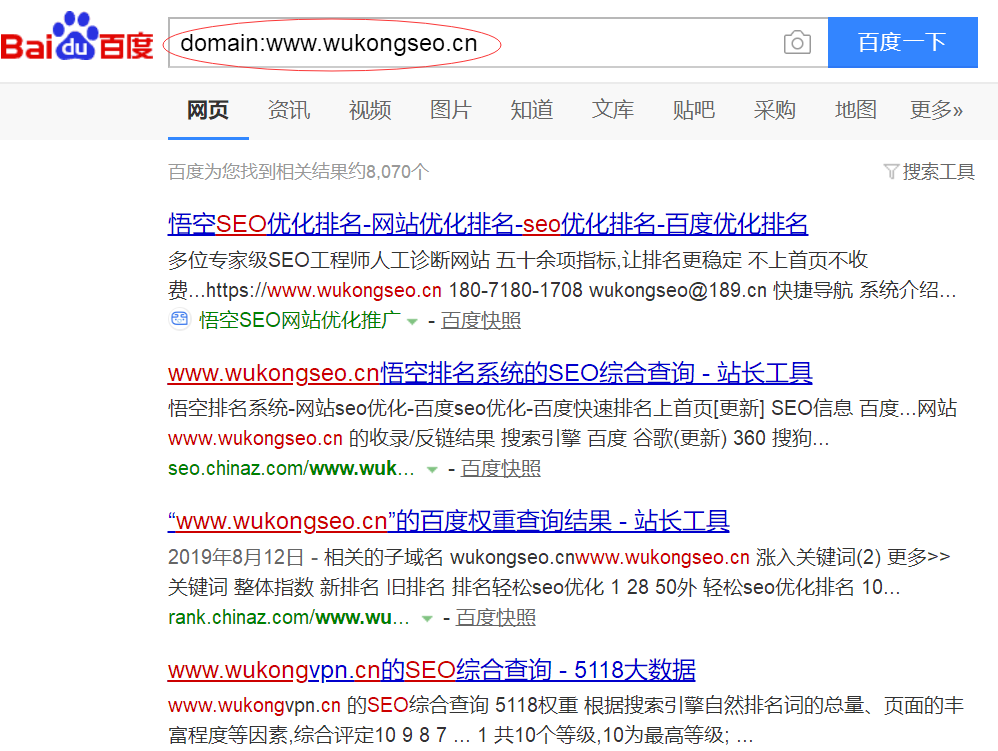998x751 pixels.
Task: Open result www.wukongvpn.cn的SEO综合查询 - 5118大数据
Action: 432,670
